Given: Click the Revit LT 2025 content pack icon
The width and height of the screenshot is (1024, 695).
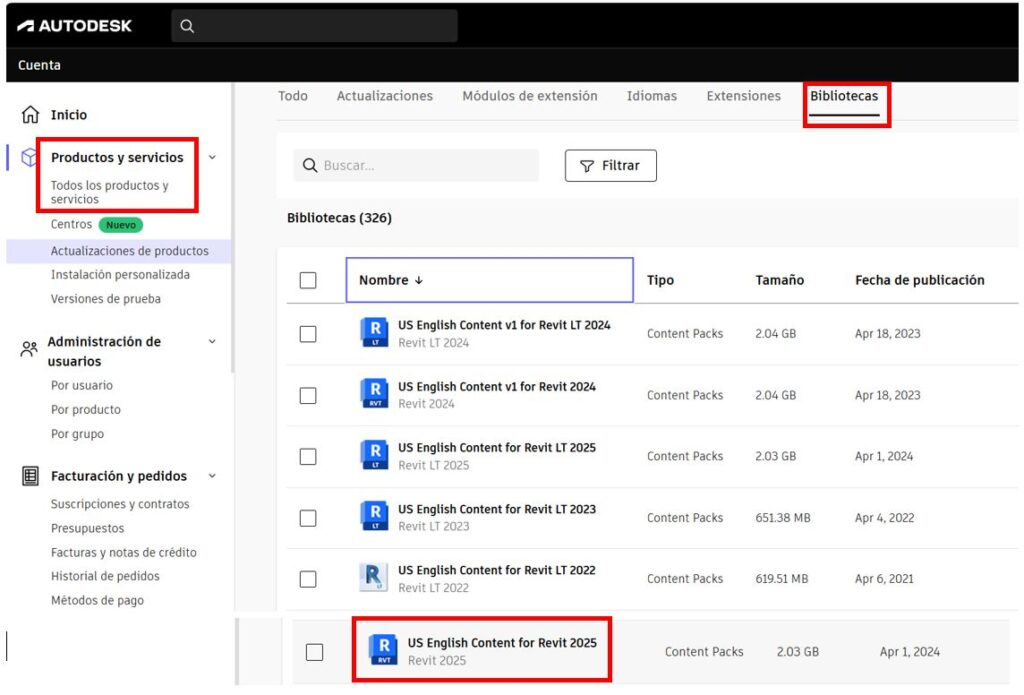Looking at the screenshot, I should pos(375,455).
